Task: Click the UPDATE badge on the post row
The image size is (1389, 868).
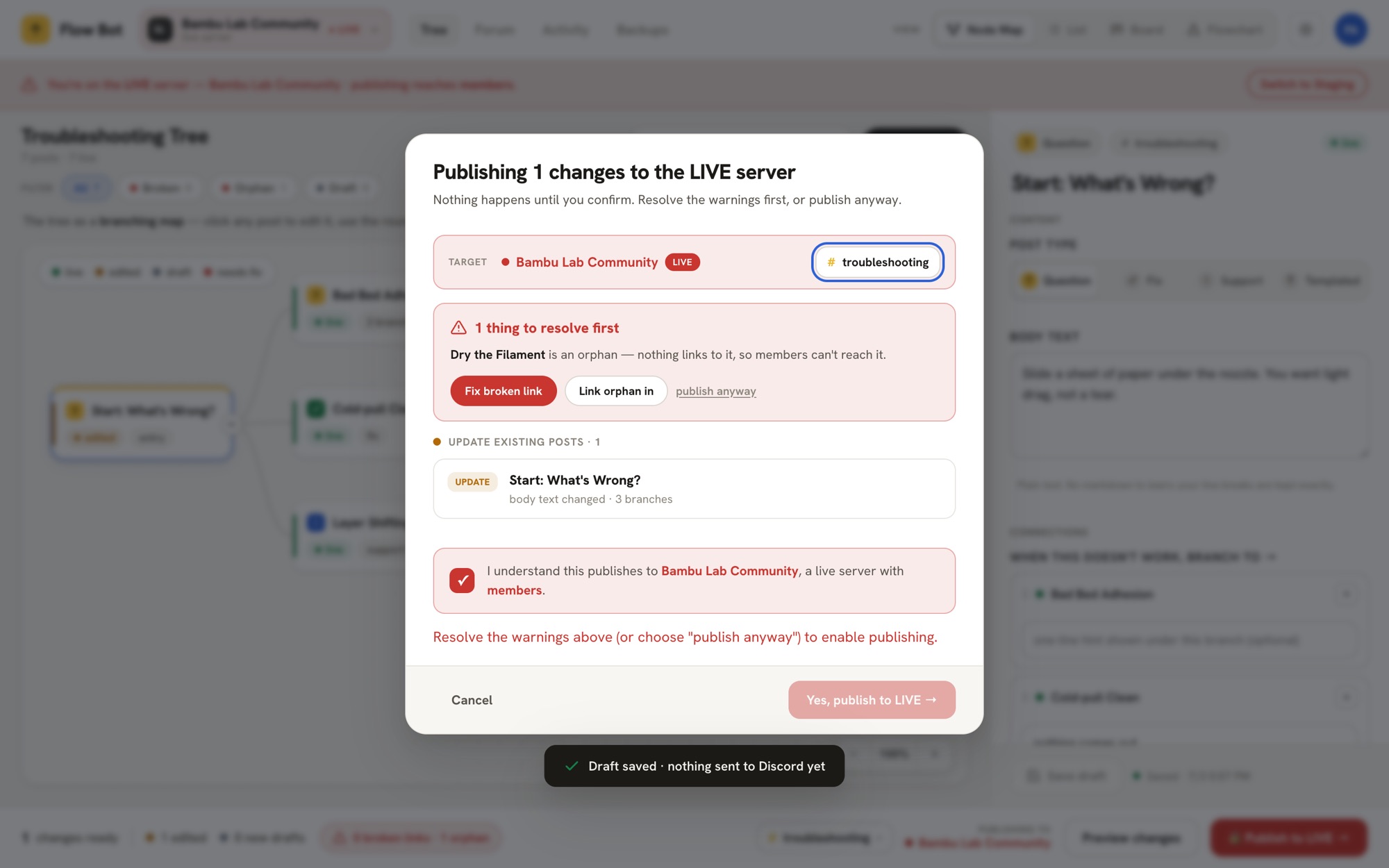Action: (472, 482)
